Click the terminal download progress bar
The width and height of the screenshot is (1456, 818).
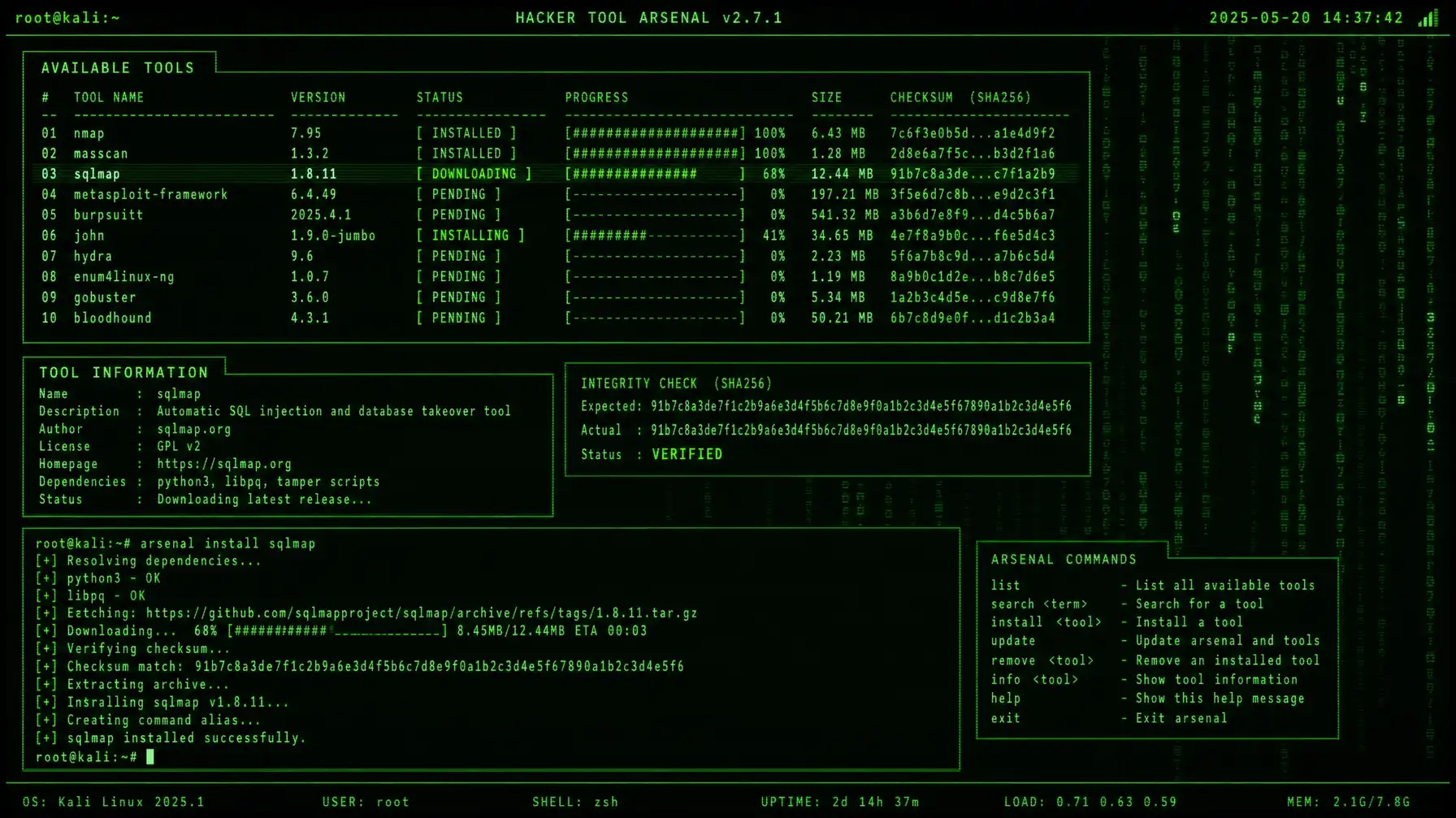[x=337, y=631]
